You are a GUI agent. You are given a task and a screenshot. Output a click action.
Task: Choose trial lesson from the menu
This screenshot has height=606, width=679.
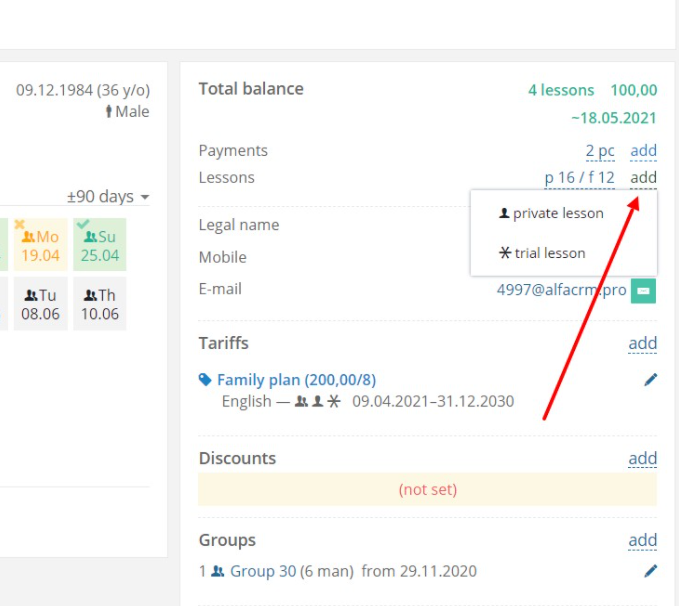click(x=542, y=253)
